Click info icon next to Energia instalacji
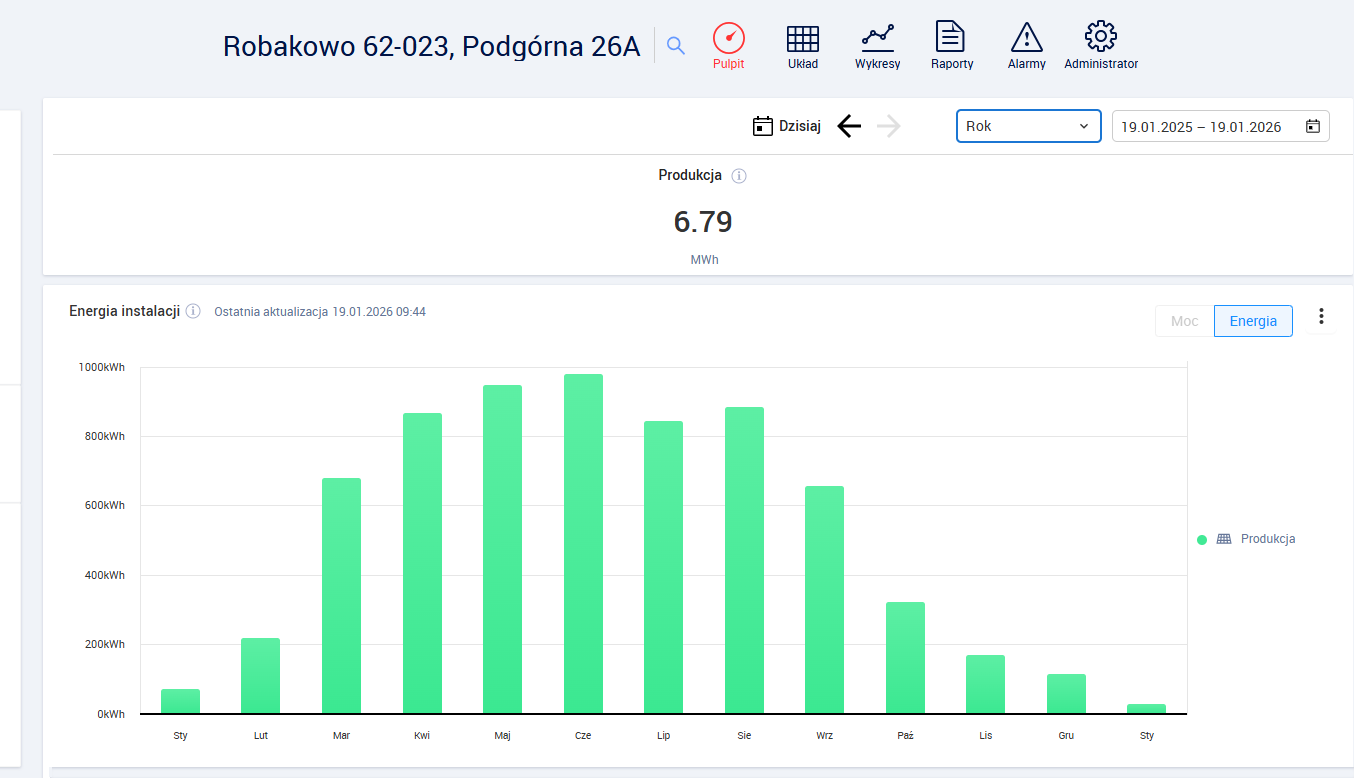Screen dimensions: 1354x778 [193, 312]
